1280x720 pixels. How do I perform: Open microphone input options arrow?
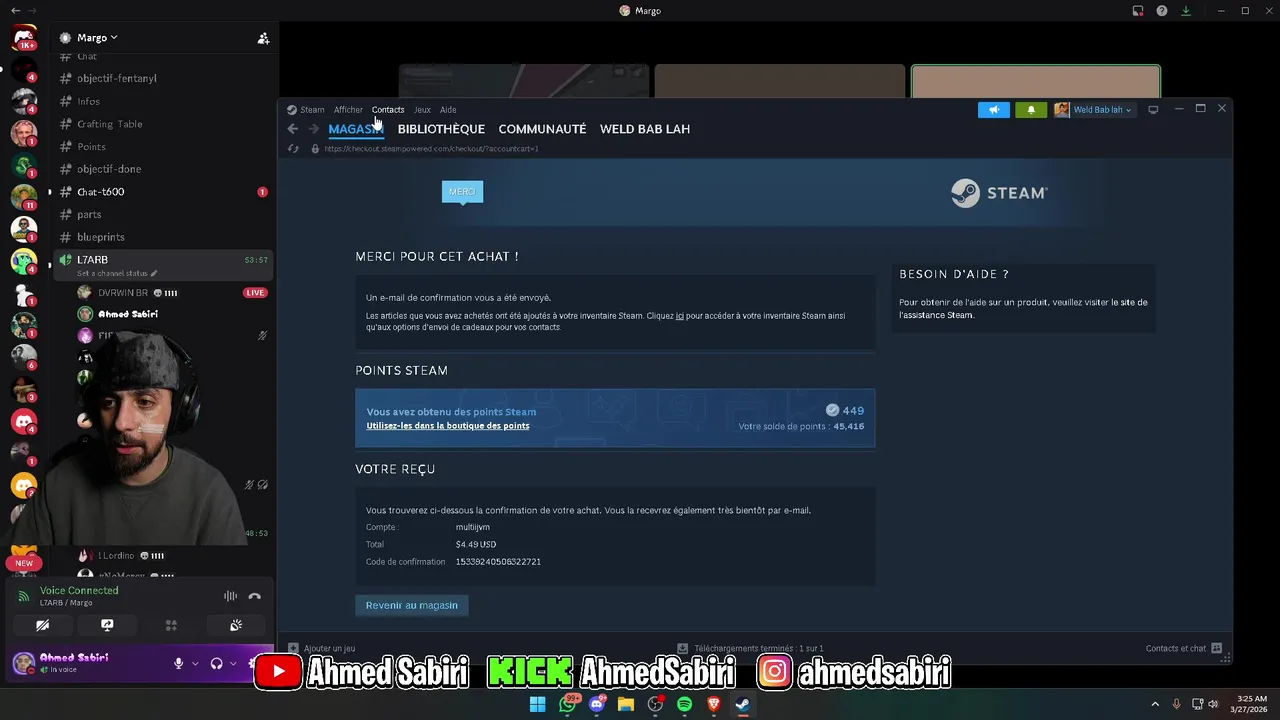click(x=195, y=663)
